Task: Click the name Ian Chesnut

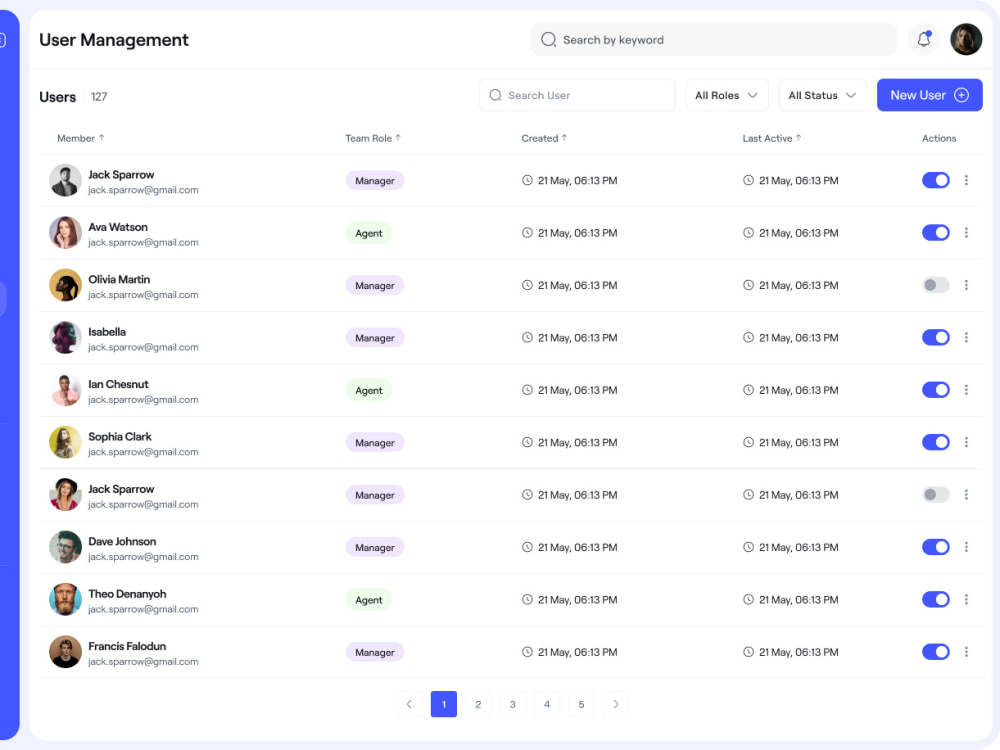Action: click(118, 385)
